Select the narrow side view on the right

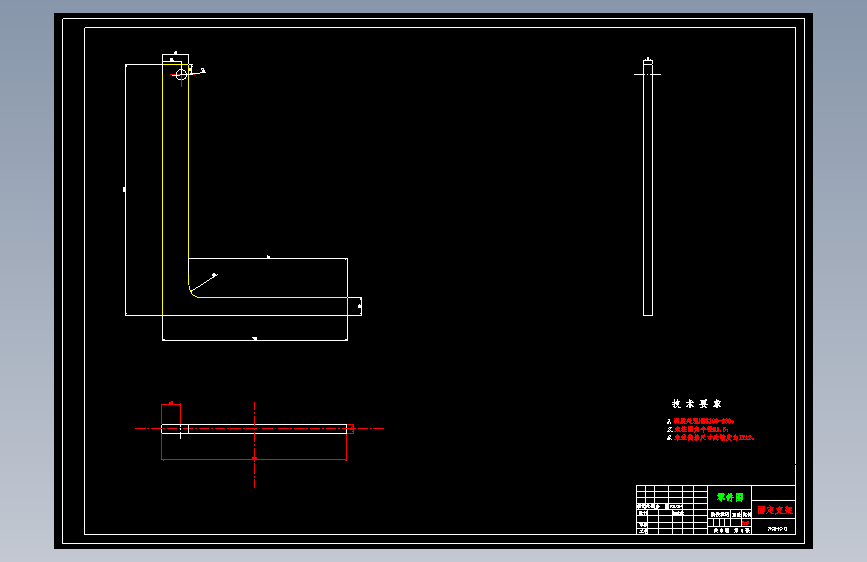pos(648,188)
